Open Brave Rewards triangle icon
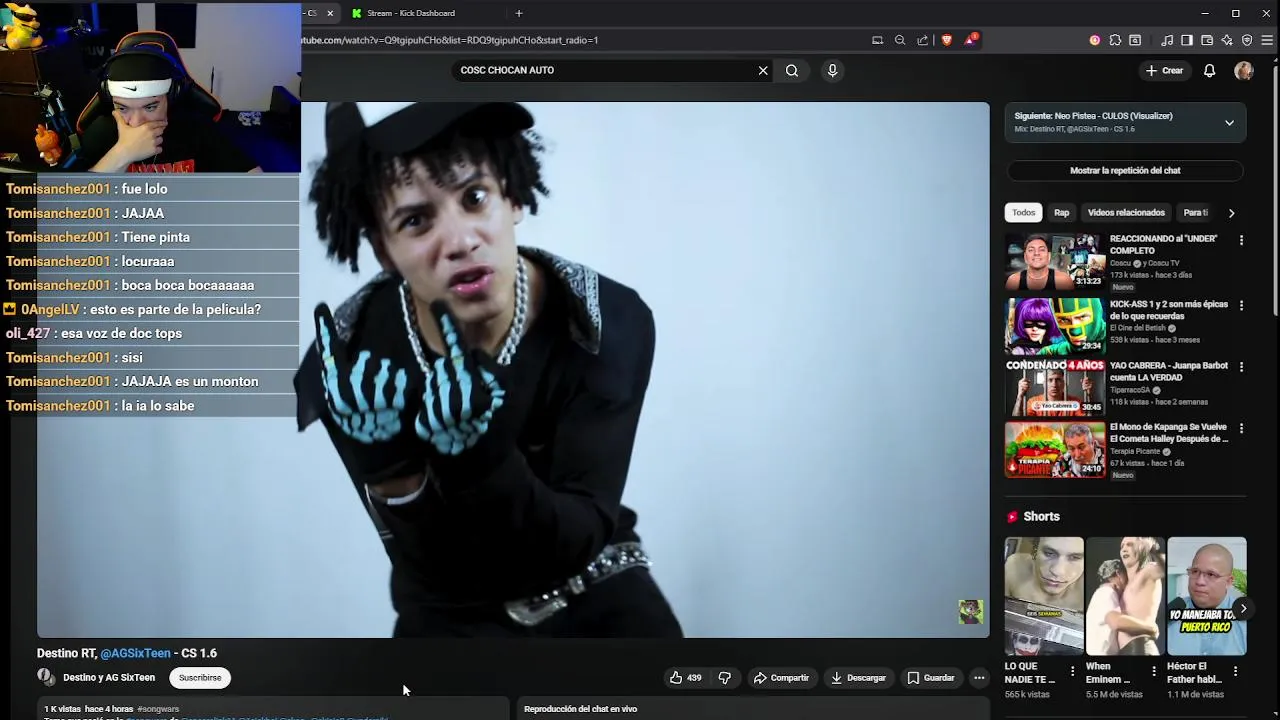1280x720 pixels. [x=970, y=40]
